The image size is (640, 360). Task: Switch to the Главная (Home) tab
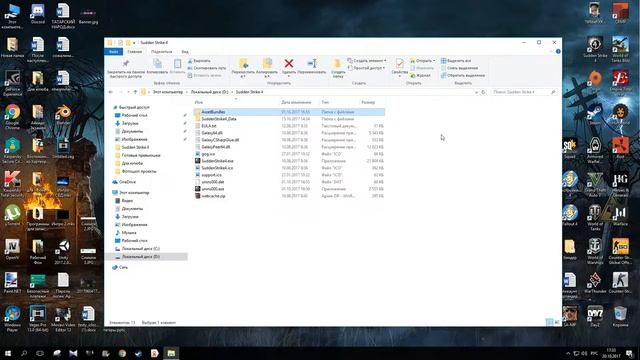[134, 52]
